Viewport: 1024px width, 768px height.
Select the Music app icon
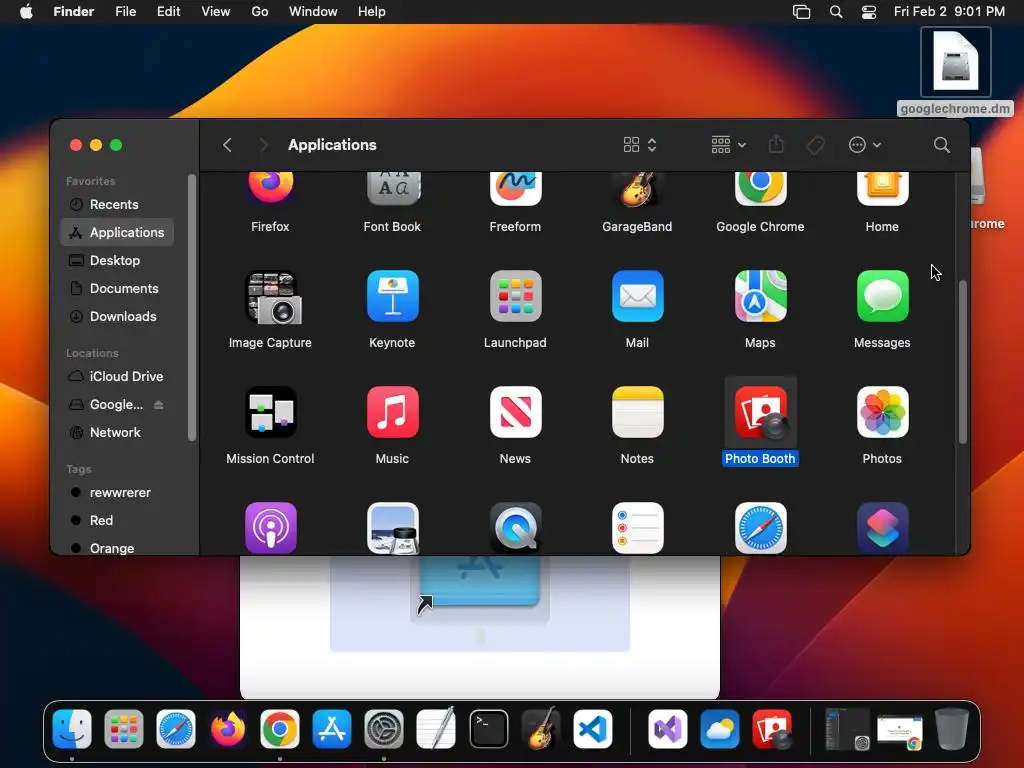pos(392,412)
